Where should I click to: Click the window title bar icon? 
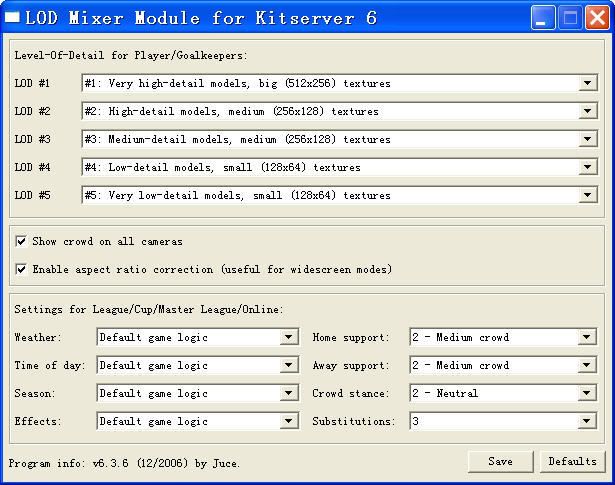pos(12,18)
